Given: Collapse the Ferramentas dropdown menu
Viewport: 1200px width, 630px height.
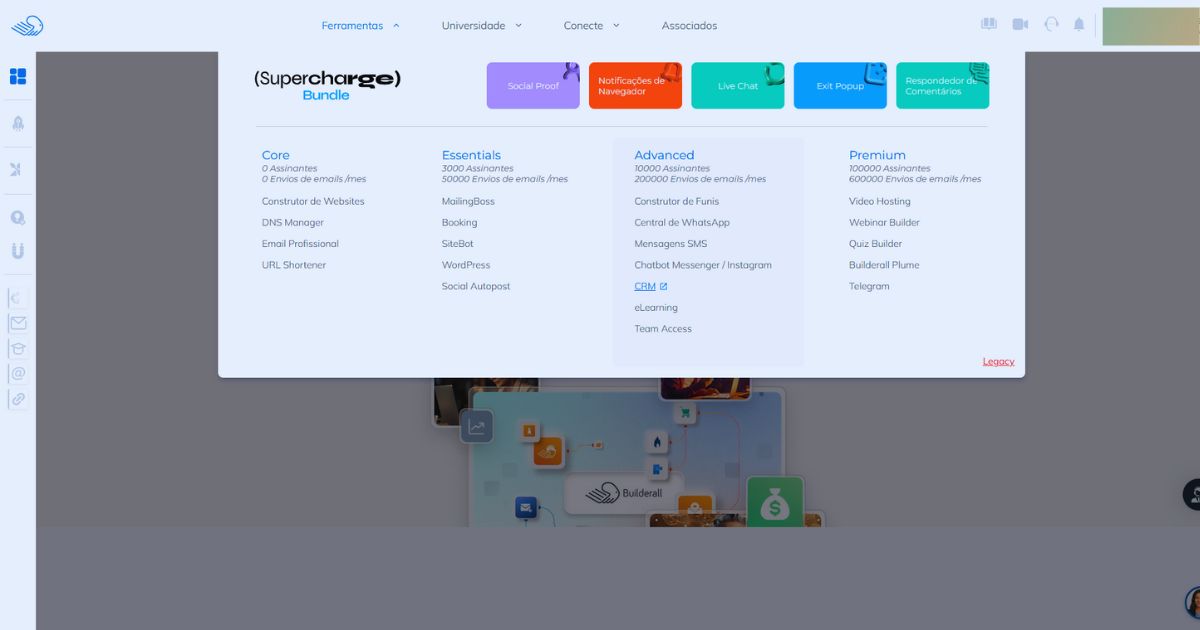Looking at the screenshot, I should point(361,26).
